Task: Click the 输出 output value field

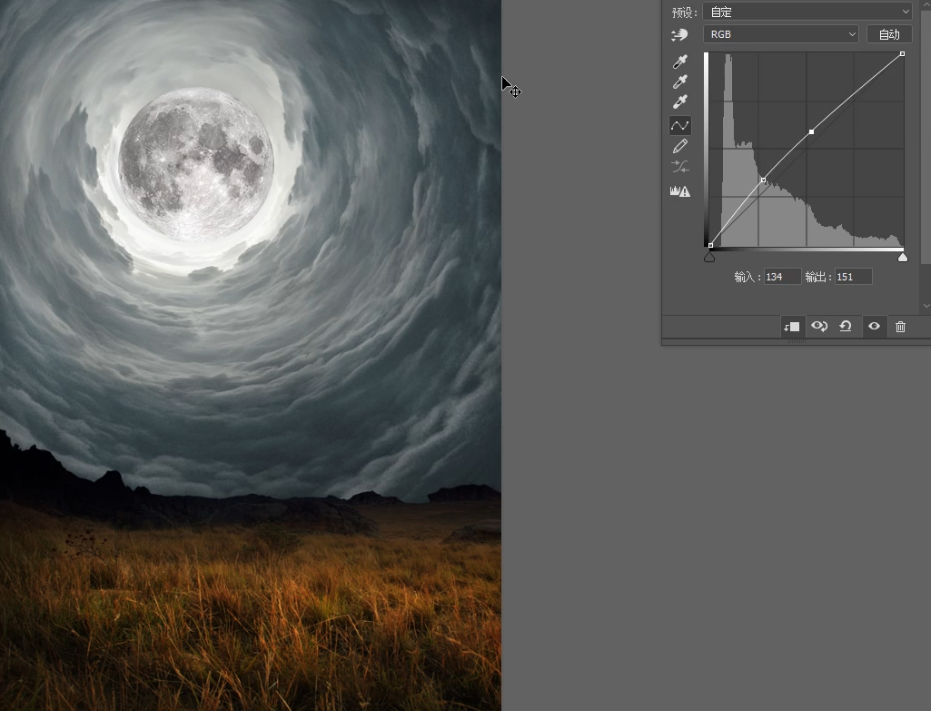Action: 853,277
